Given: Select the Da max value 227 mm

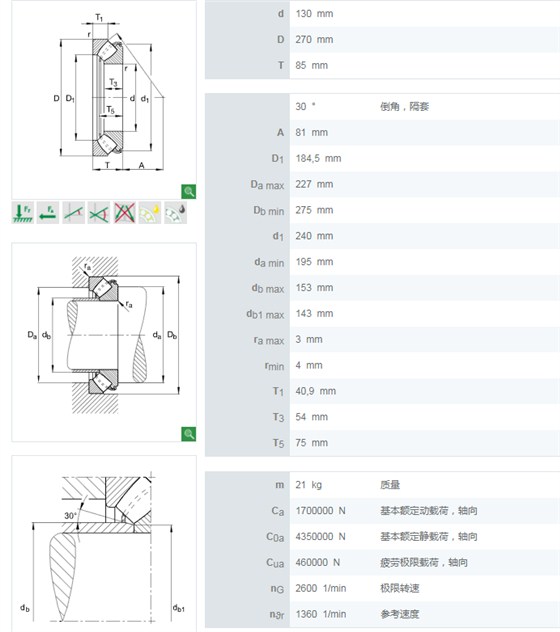Looking at the screenshot, I should 314,184.
